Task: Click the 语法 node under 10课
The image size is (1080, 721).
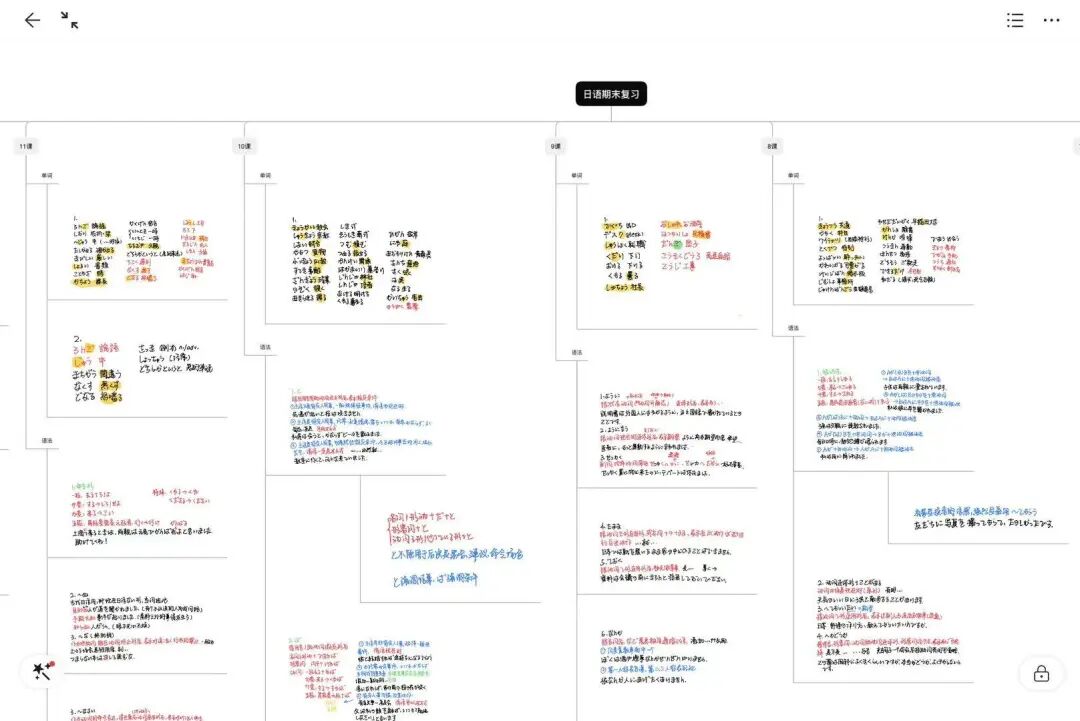Action: pyautogui.click(x=266, y=347)
